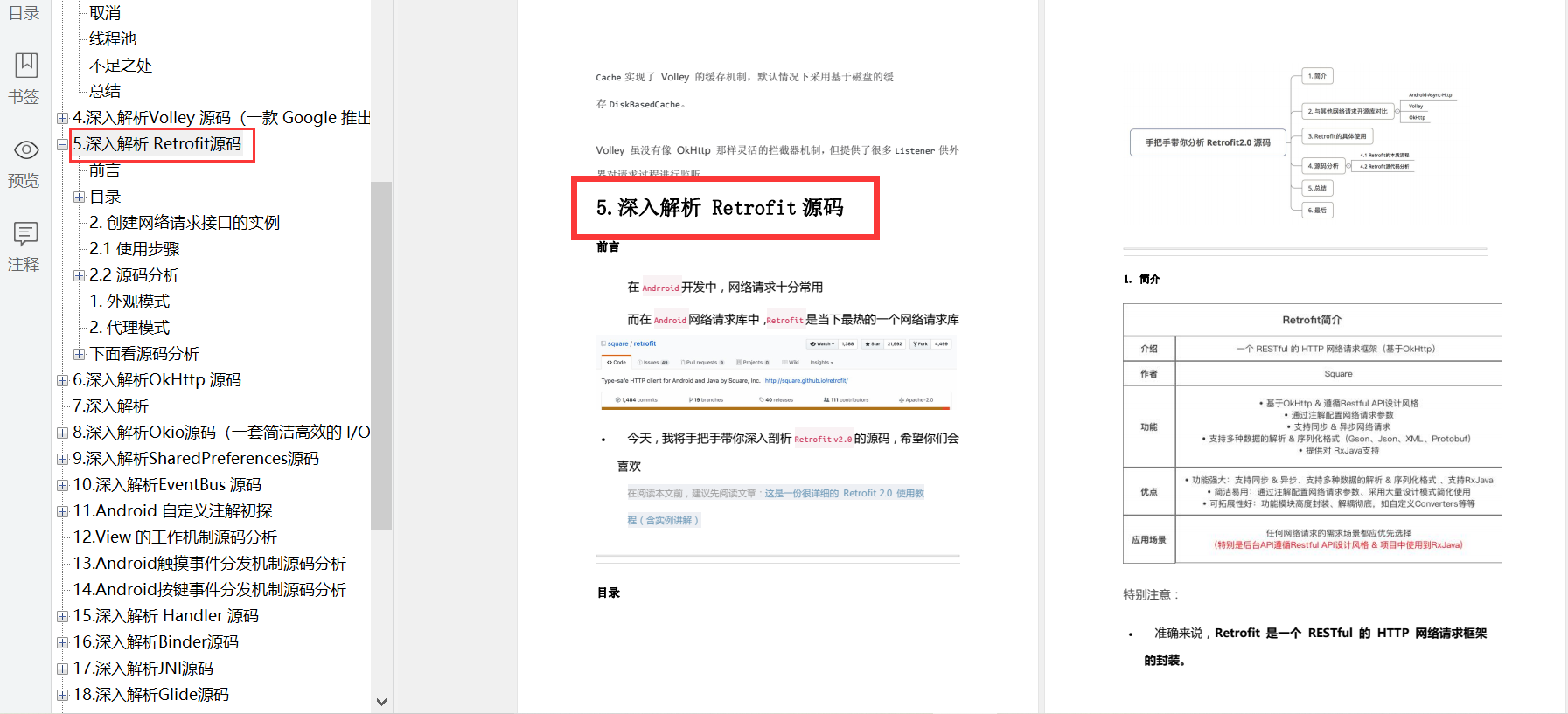This screenshot has width=1568, height=714.
Task: Open the 16.深入解析Binder源码 entry
Action: coord(156,641)
